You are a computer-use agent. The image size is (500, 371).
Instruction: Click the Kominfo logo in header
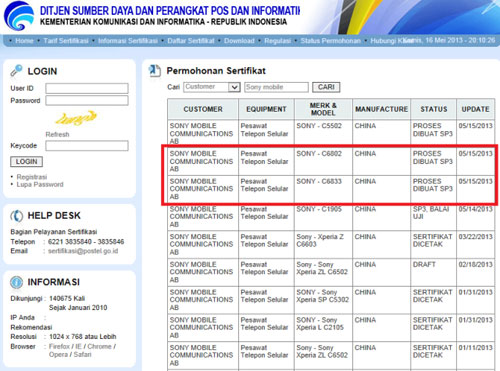[x=19, y=16]
